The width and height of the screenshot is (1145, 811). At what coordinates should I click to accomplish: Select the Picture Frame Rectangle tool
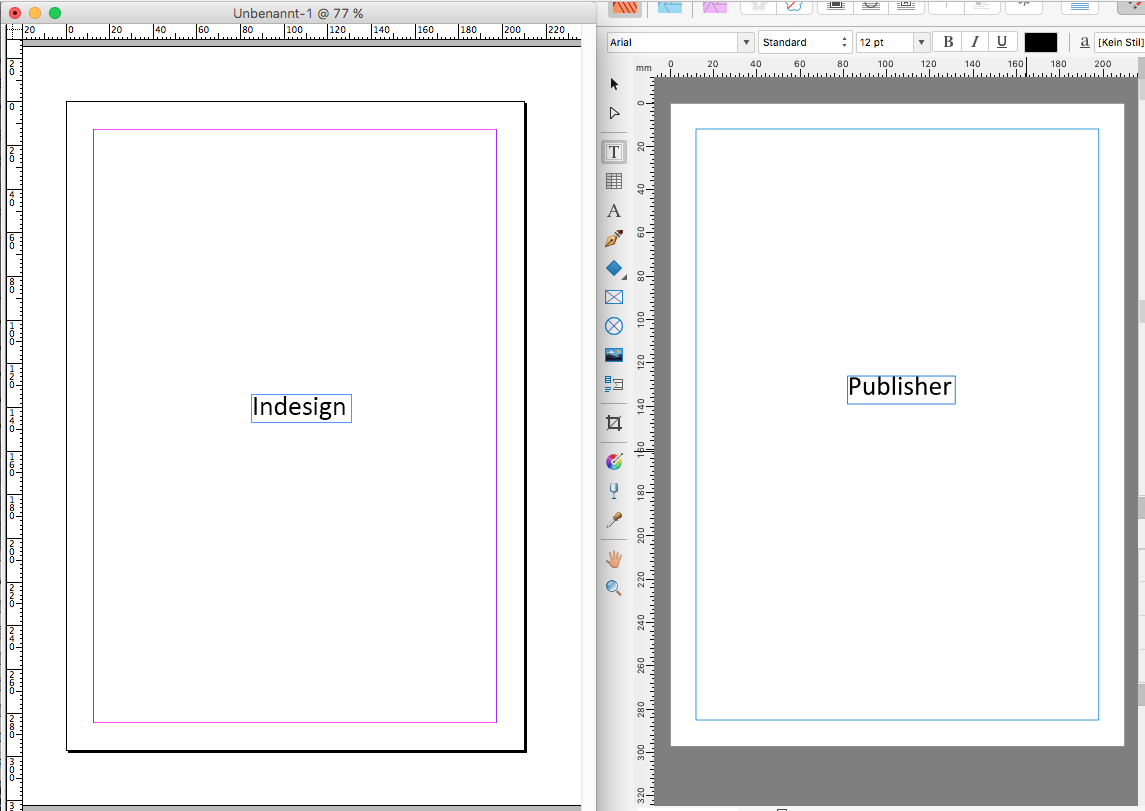614,297
